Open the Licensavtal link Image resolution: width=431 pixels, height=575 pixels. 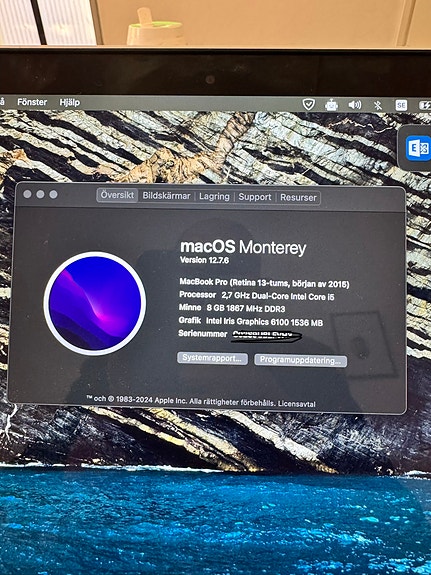click(296, 404)
